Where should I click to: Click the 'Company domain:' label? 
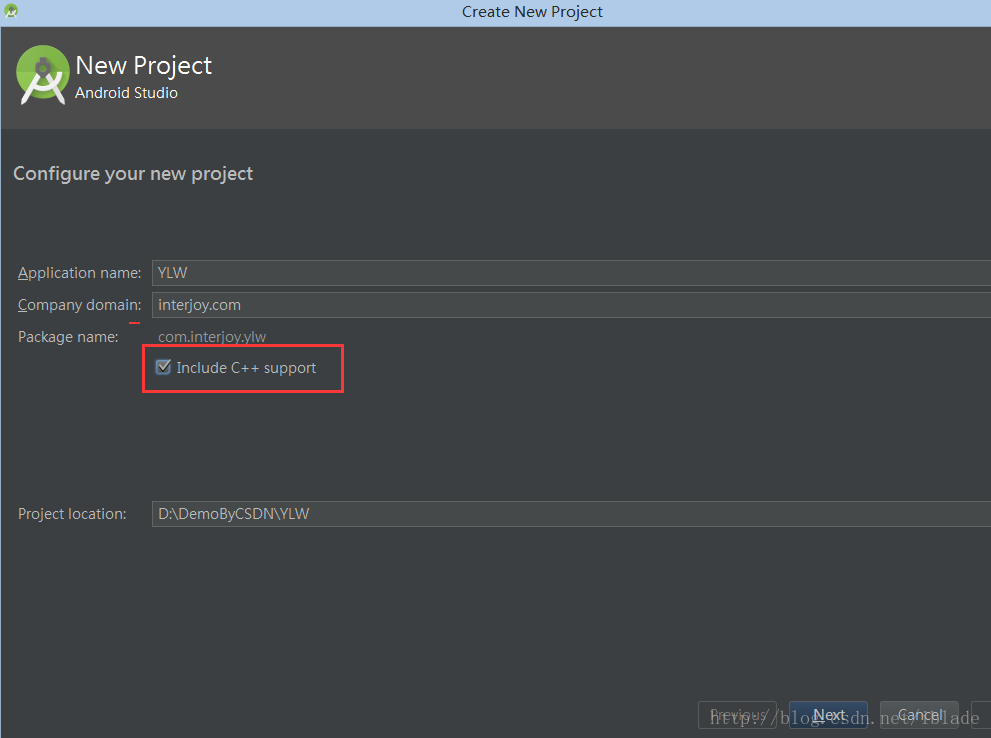point(79,305)
